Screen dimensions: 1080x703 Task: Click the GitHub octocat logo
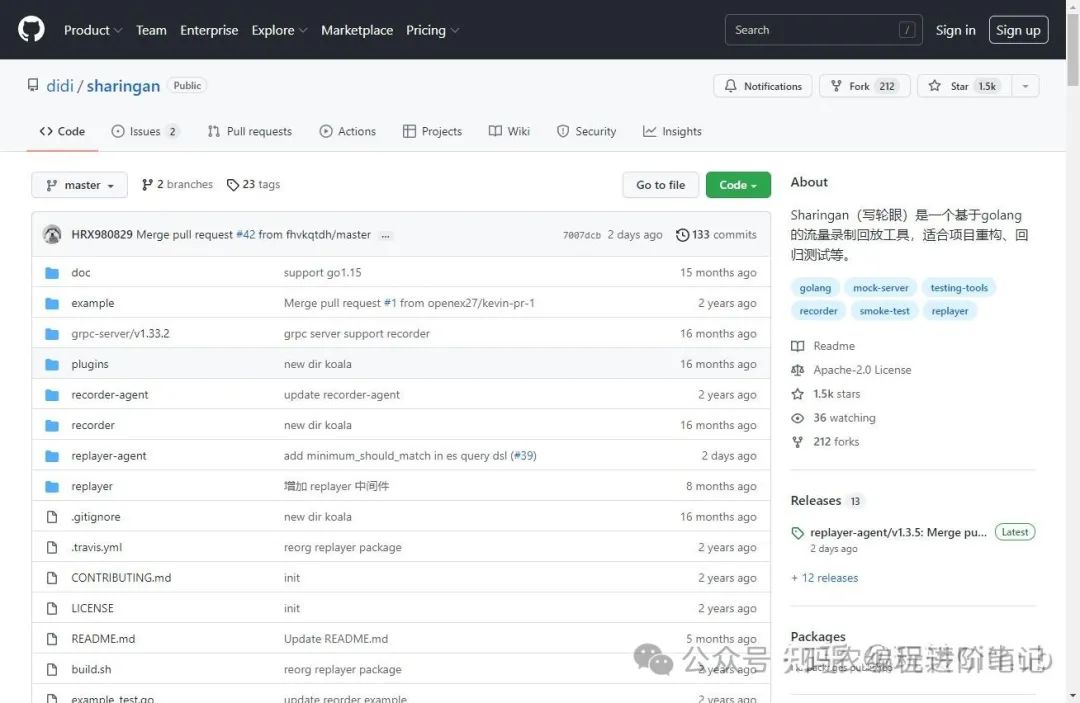pos(31,30)
